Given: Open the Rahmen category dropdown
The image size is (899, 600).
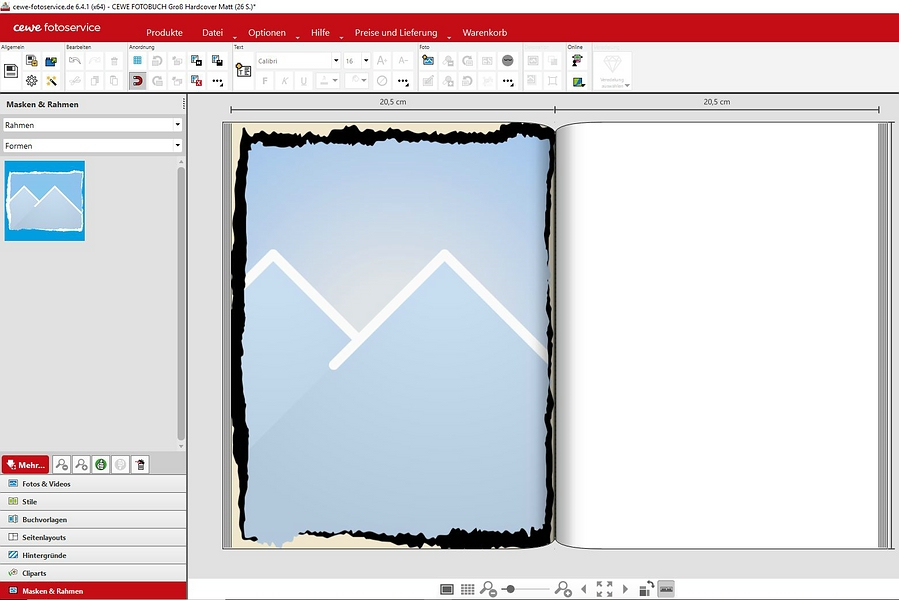Looking at the screenshot, I should [x=92, y=124].
